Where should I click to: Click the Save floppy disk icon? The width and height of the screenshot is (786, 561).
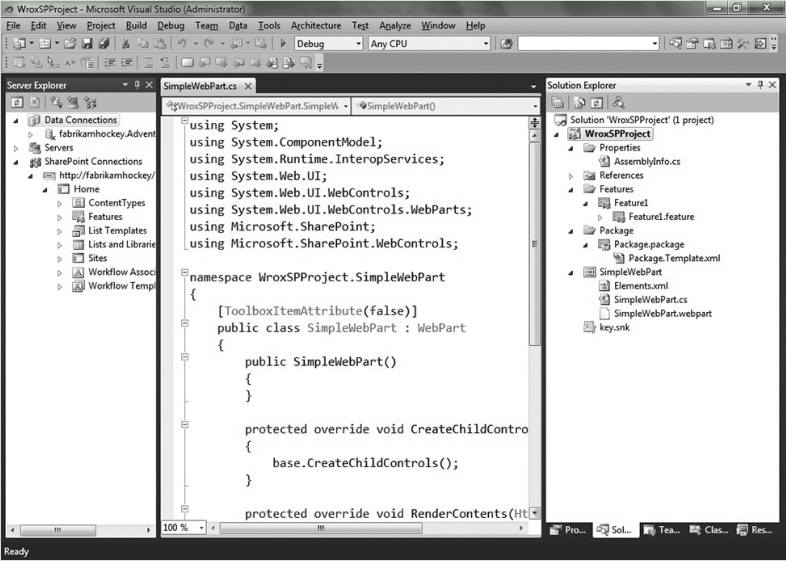coord(87,44)
